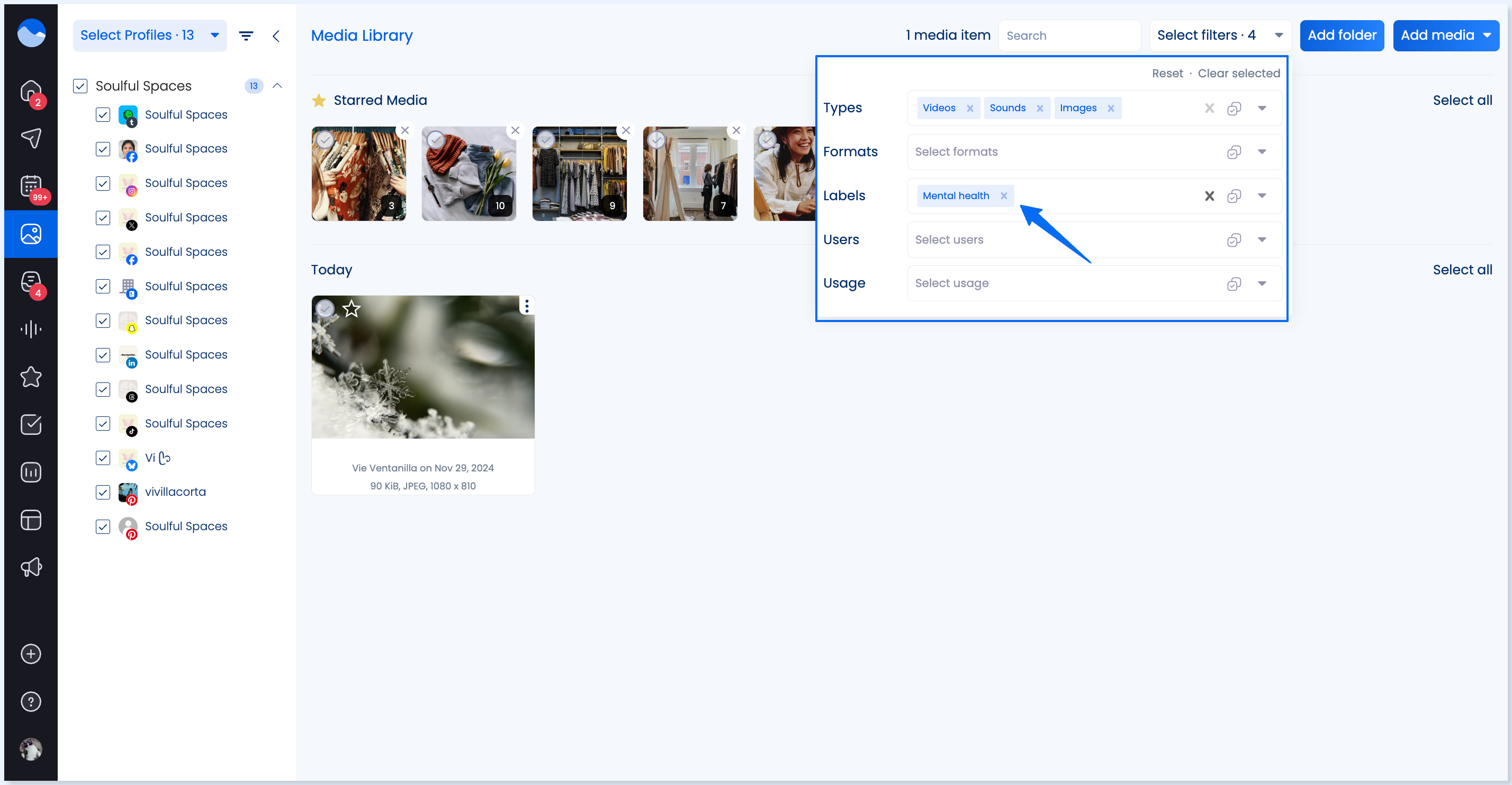Select the snowflake image checkmark circle
Screen dimensions: 1512x785
(325, 308)
